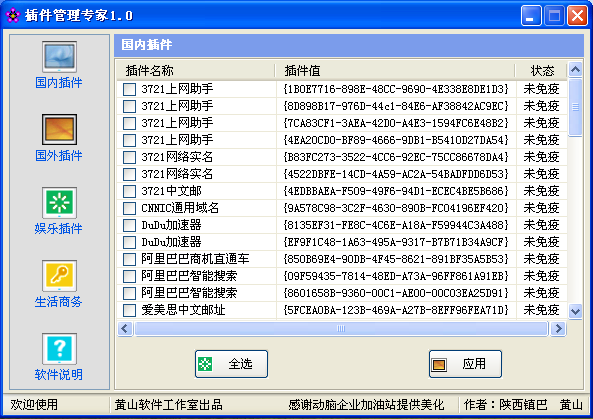Viewport: 593px width, 419px height.
Task: Click the vertical scrollbar down arrow
Action: point(575,312)
